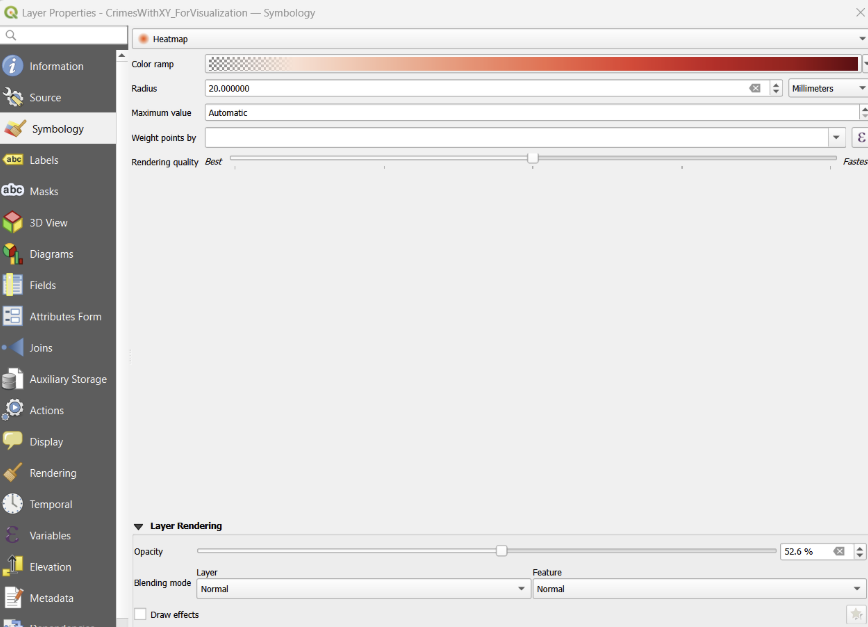The height and width of the screenshot is (627, 868).
Task: Open the 3D View panel icon
Action: click(13, 223)
